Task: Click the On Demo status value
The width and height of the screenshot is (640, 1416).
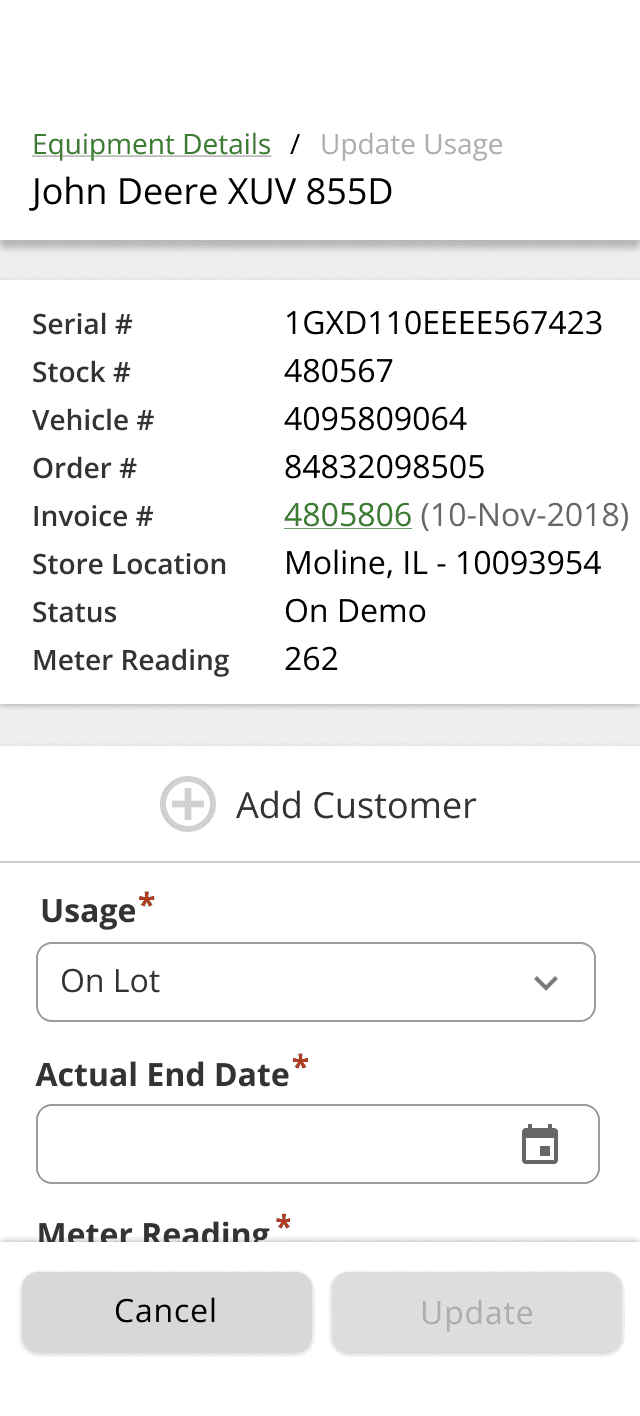Action: [x=356, y=611]
